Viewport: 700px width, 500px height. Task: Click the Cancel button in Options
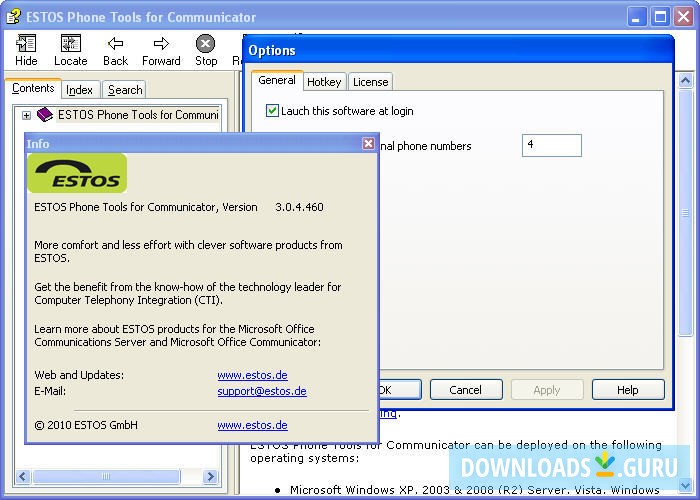coord(466,390)
